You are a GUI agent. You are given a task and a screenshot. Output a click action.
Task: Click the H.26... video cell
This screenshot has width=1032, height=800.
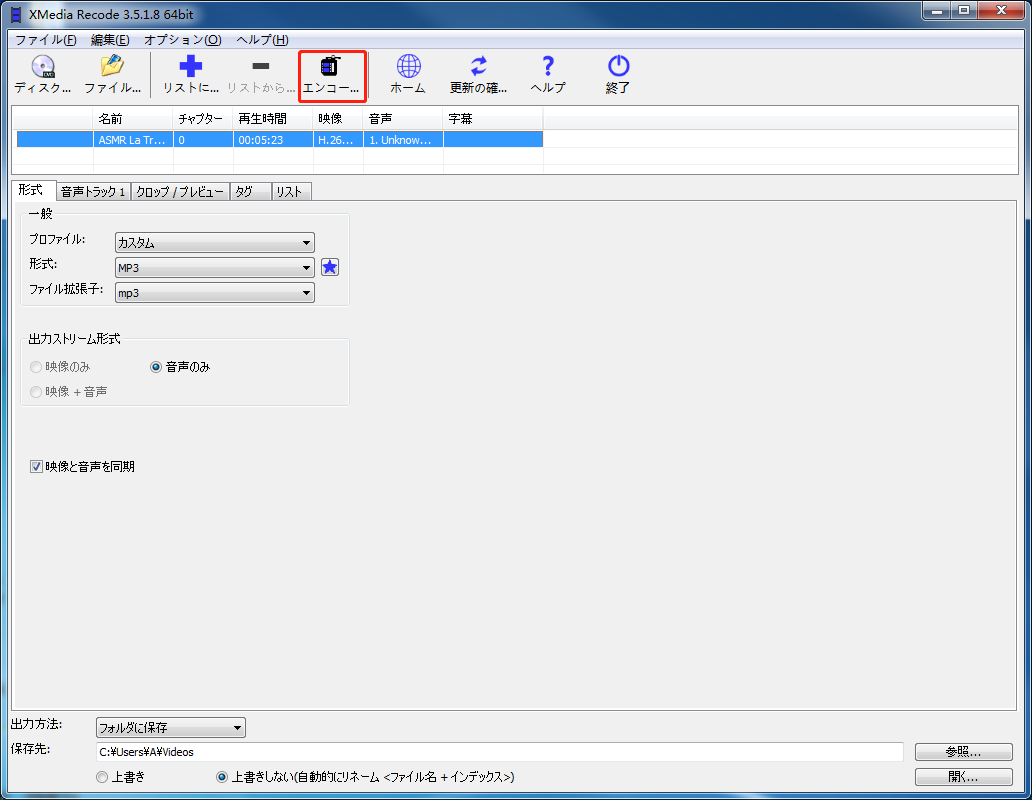click(338, 139)
